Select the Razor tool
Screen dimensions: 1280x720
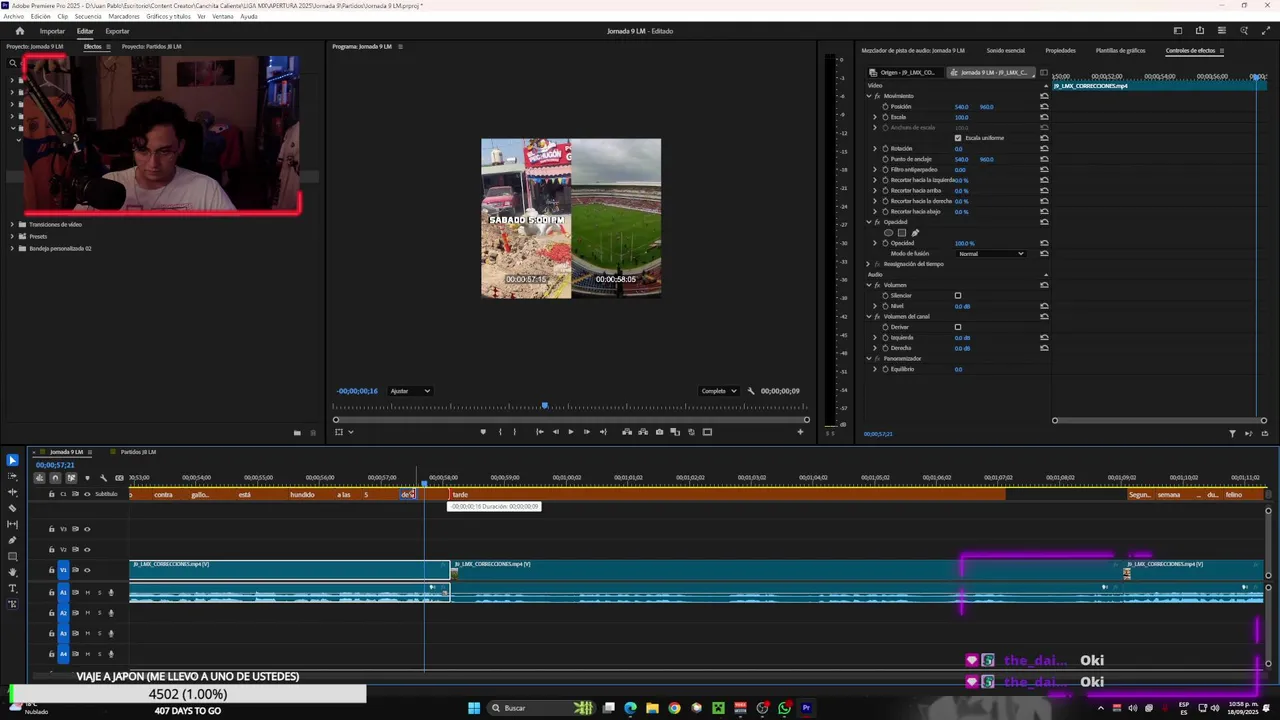point(12,508)
